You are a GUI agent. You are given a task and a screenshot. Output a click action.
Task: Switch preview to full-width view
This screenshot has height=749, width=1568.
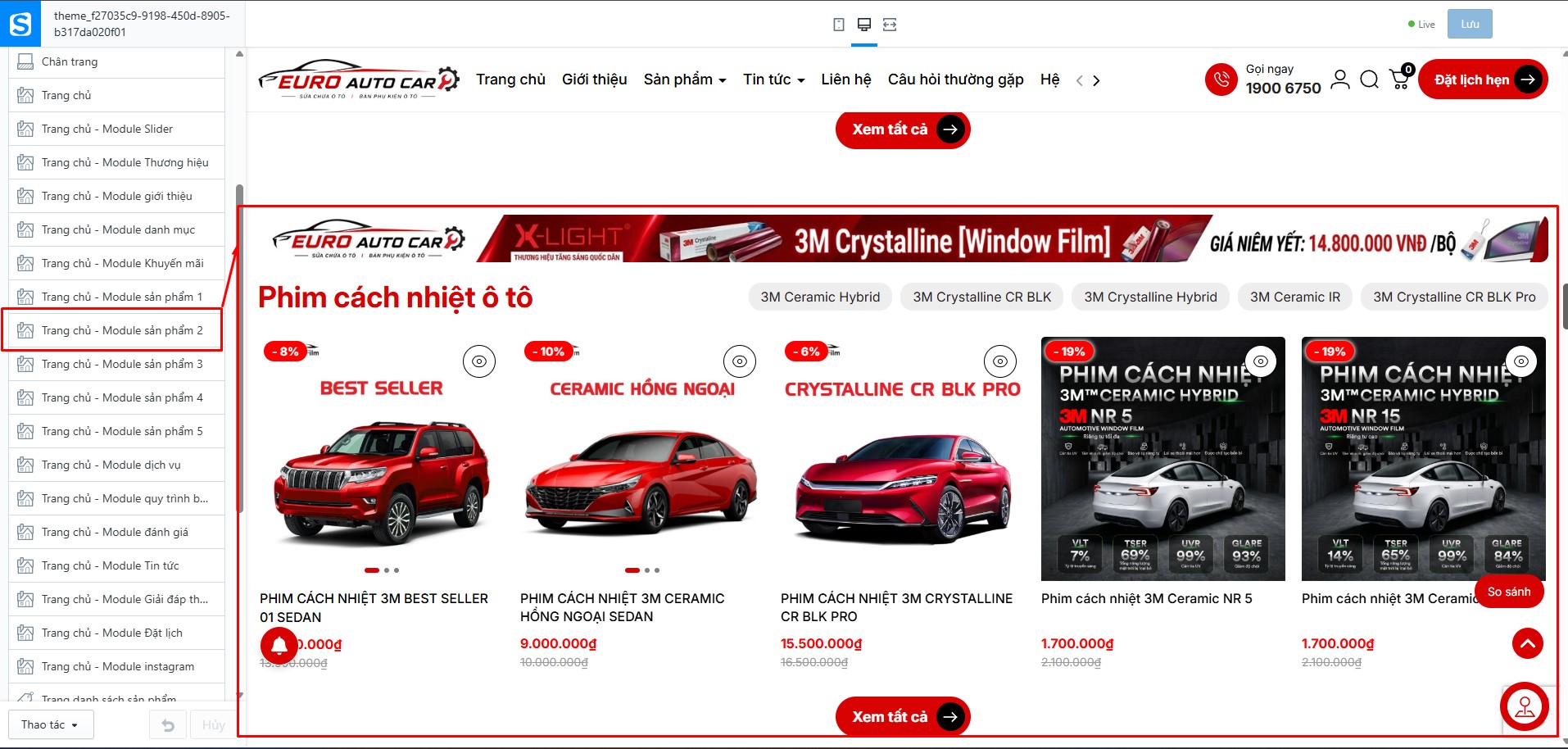(x=890, y=25)
